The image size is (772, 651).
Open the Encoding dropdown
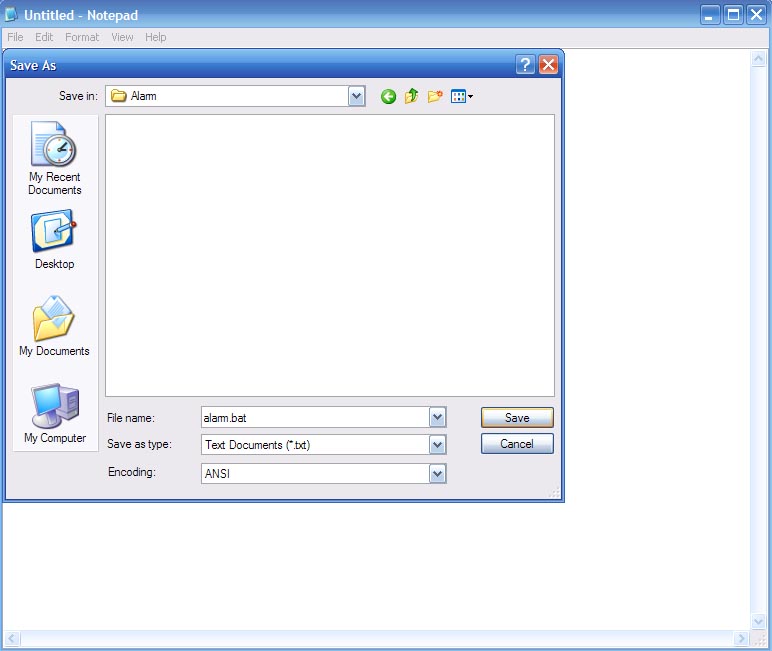coord(437,474)
